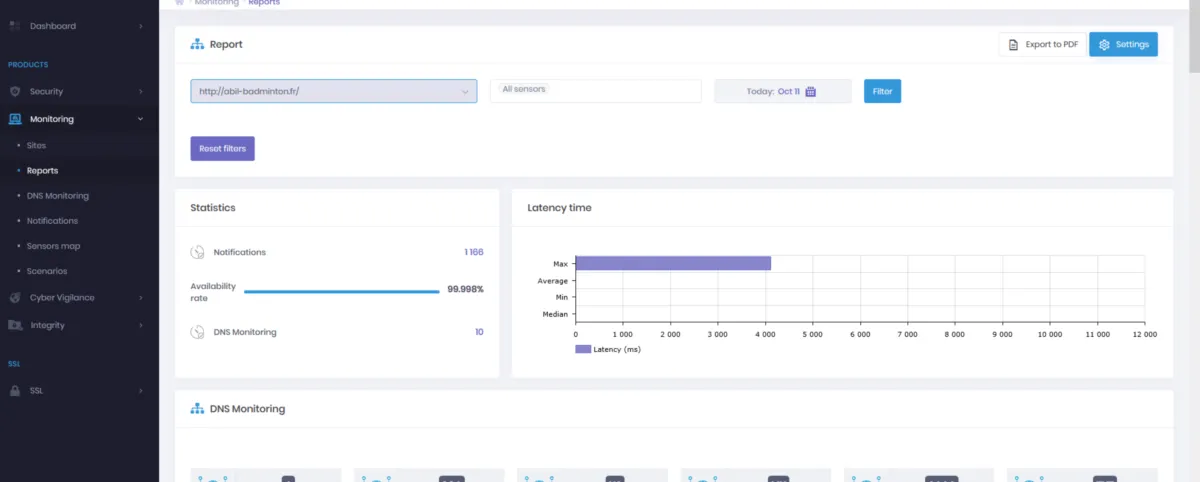Open the calendar icon beside Oct 11
Image resolution: width=1200 pixels, height=482 pixels.
[x=811, y=91]
